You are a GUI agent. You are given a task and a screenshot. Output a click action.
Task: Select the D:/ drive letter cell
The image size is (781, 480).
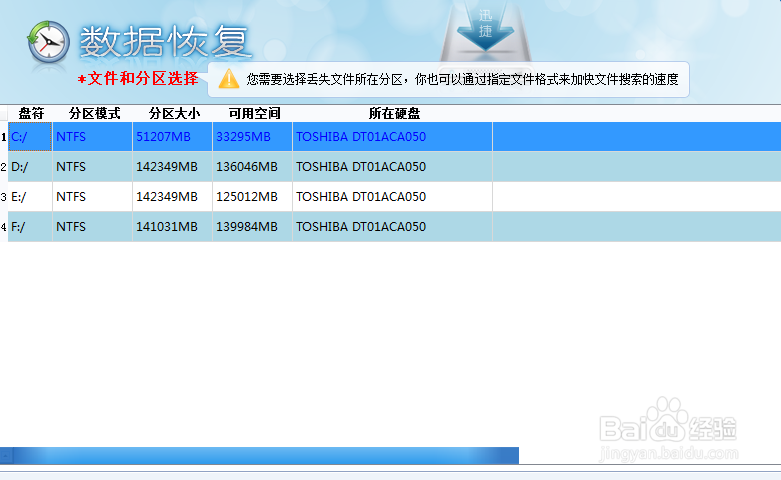(x=30, y=167)
